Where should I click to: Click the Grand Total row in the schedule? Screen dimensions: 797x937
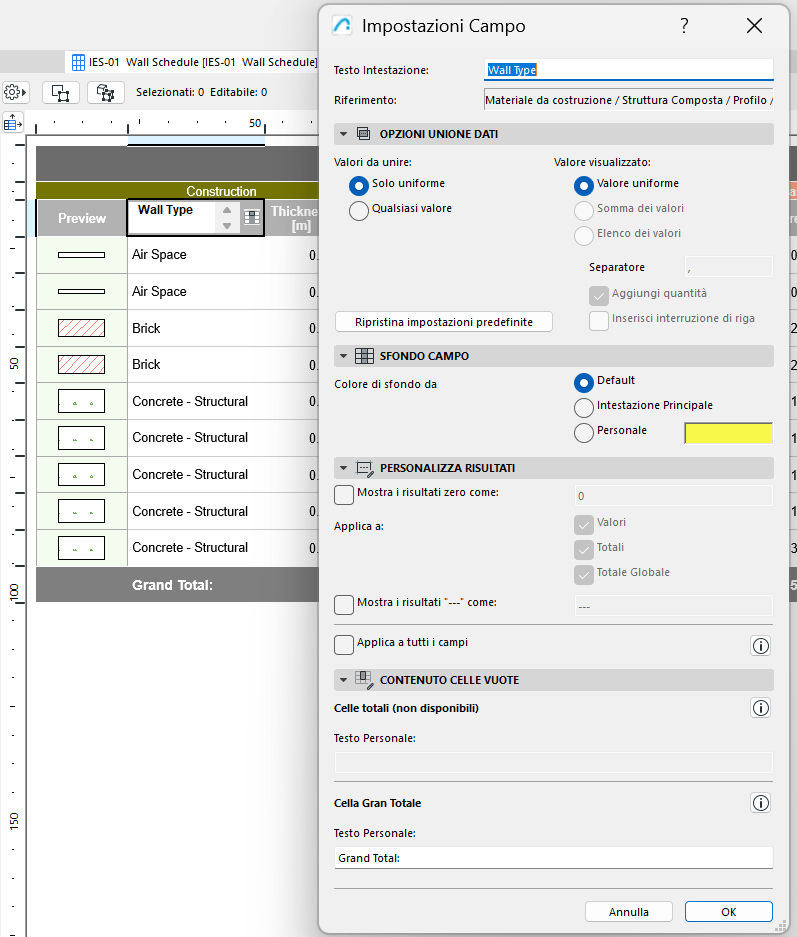pyautogui.click(x=177, y=585)
